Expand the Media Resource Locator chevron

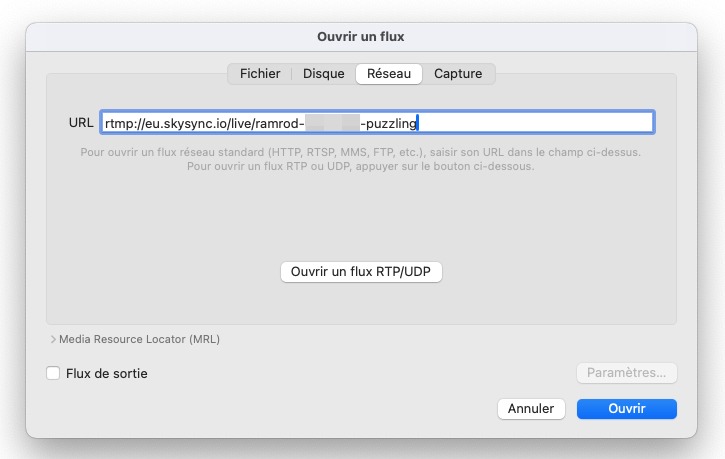click(53, 339)
